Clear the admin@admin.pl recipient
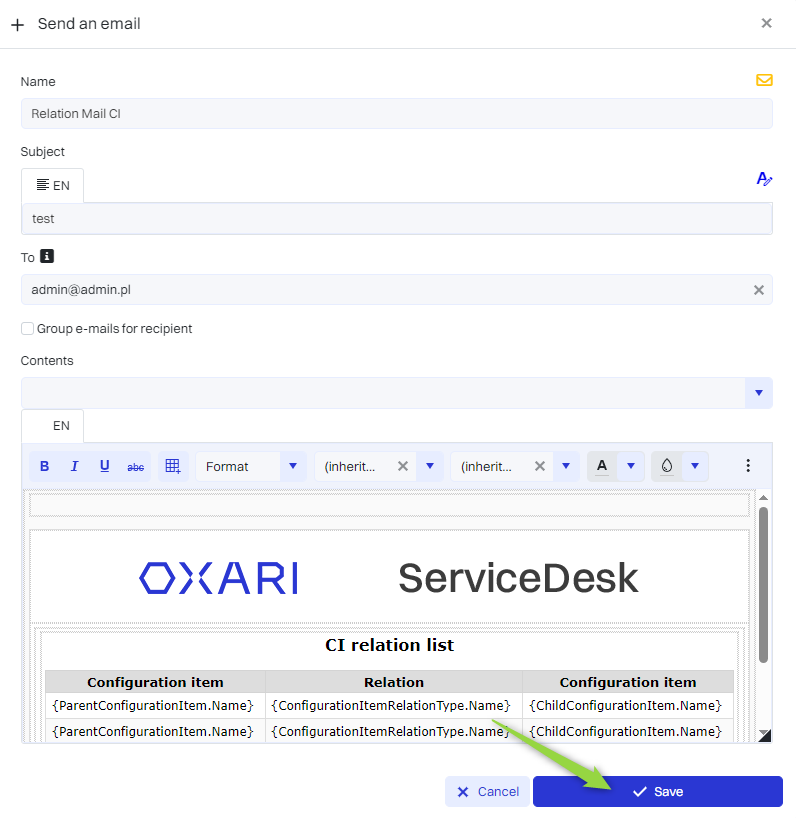Viewport: 796px width, 818px height. pos(758,290)
